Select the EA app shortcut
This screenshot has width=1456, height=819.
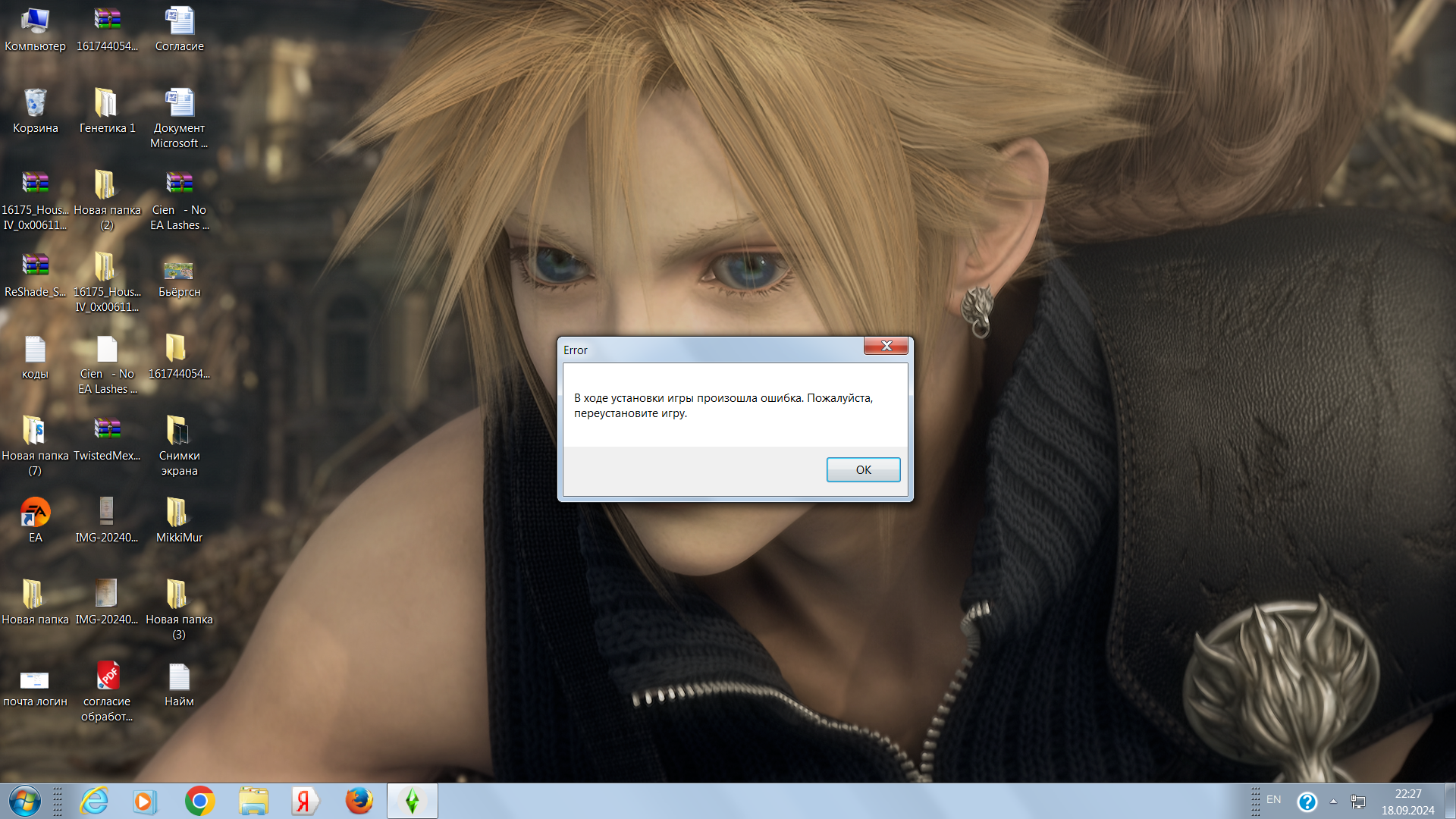pos(35,521)
